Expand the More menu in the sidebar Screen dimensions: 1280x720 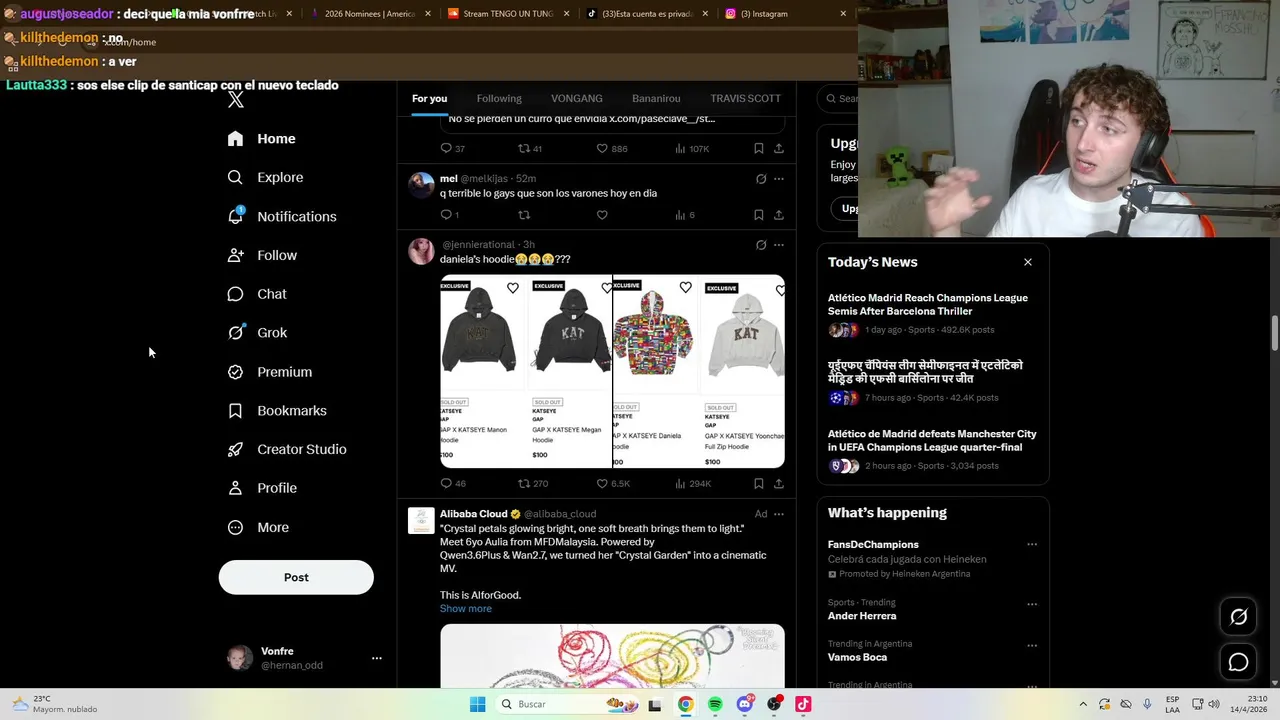point(258,527)
